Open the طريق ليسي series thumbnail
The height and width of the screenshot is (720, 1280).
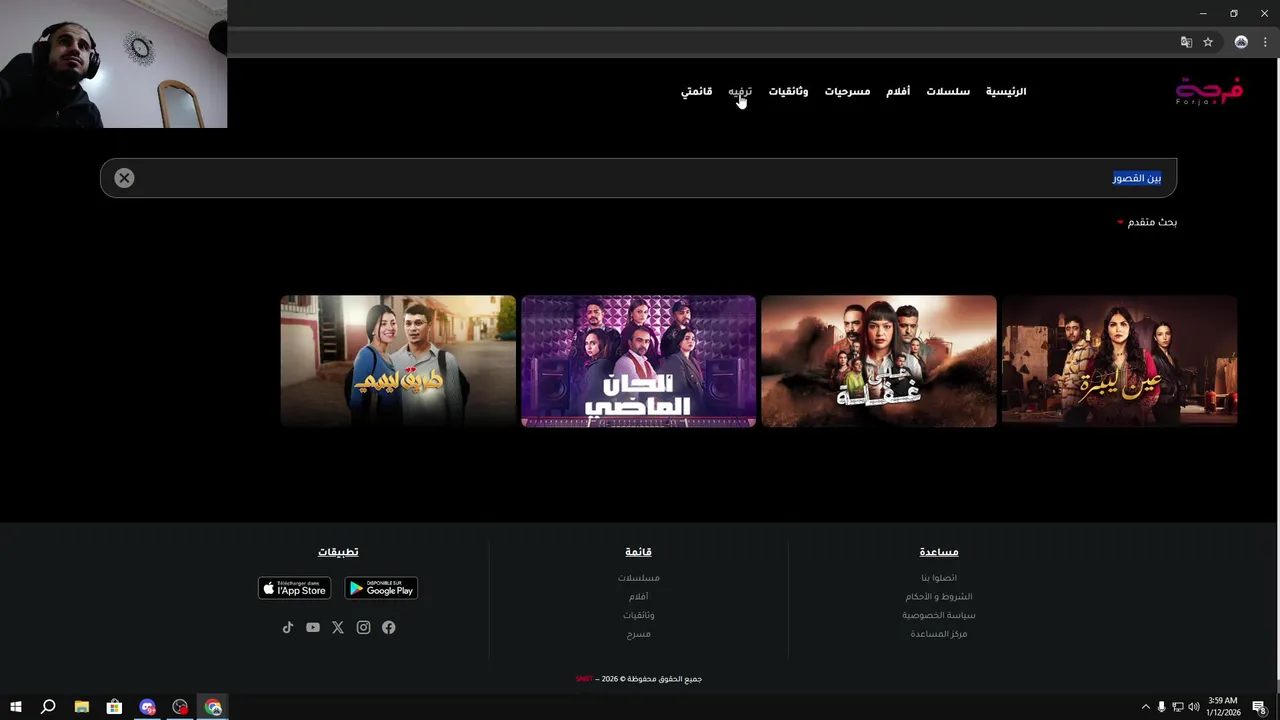(x=398, y=361)
